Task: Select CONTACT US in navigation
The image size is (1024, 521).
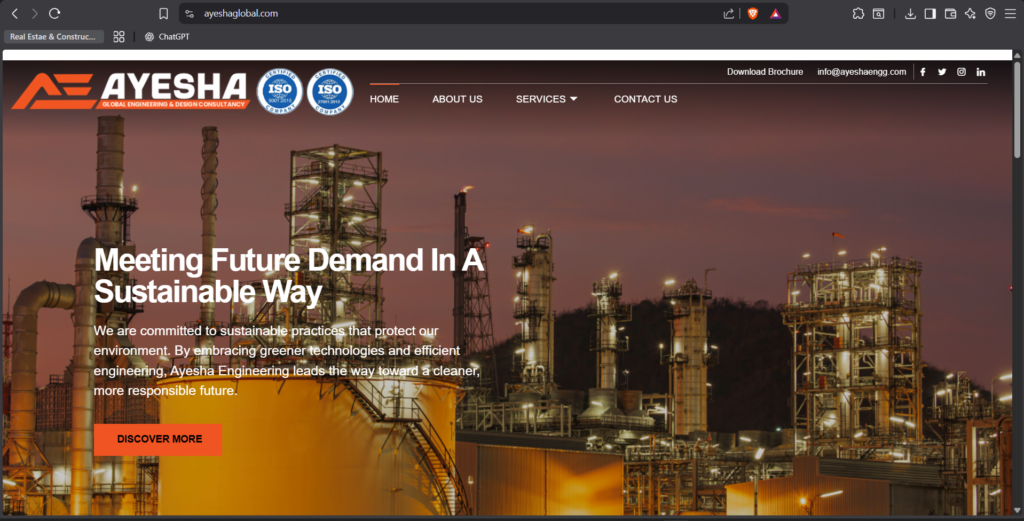Action: click(x=645, y=99)
